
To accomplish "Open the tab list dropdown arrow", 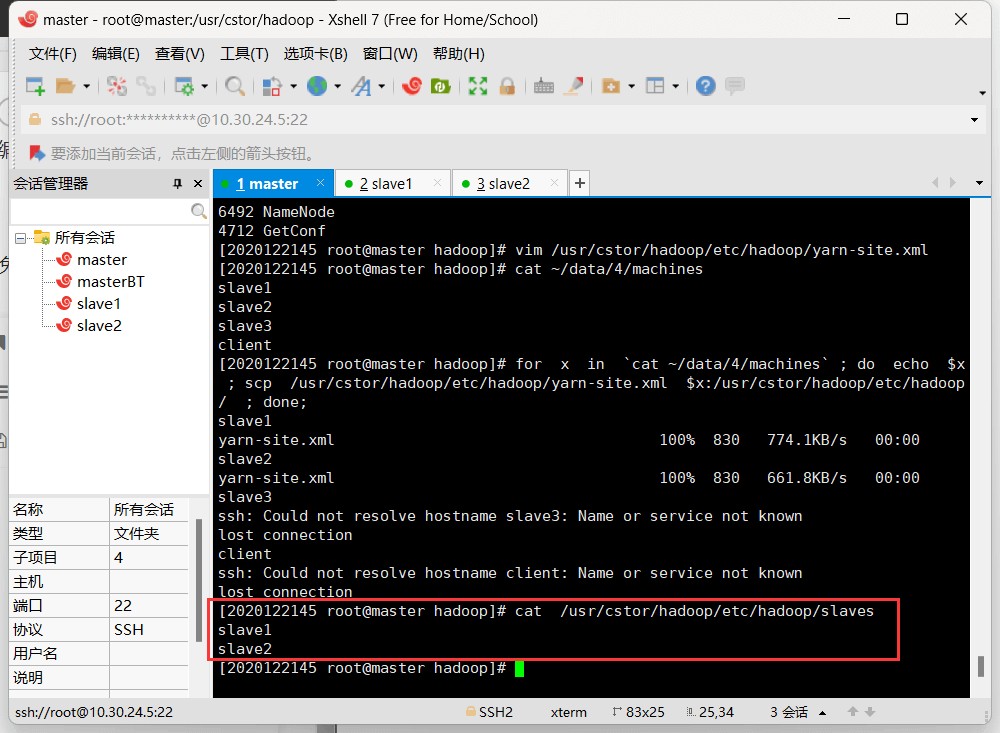I will point(979,183).
